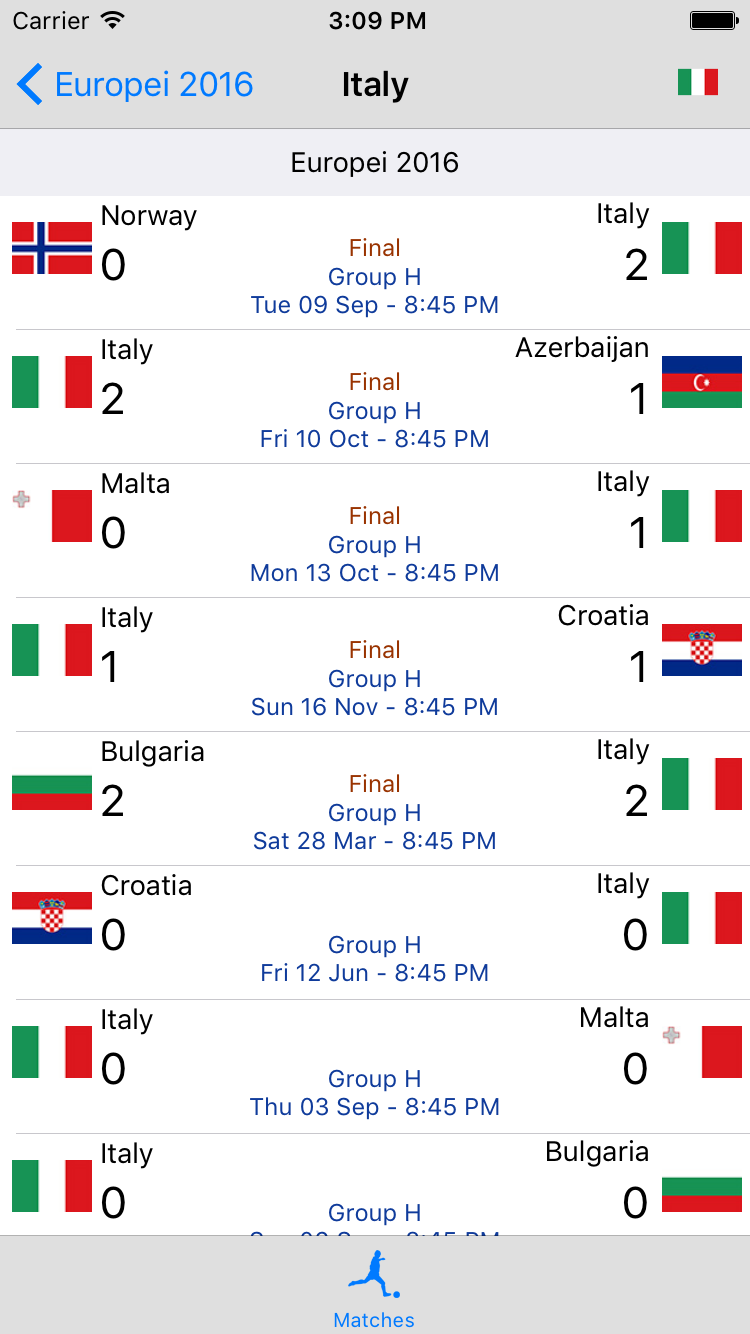The height and width of the screenshot is (1334, 750).
Task: Tap the Norway flag icon
Action: pyautogui.click(x=52, y=248)
